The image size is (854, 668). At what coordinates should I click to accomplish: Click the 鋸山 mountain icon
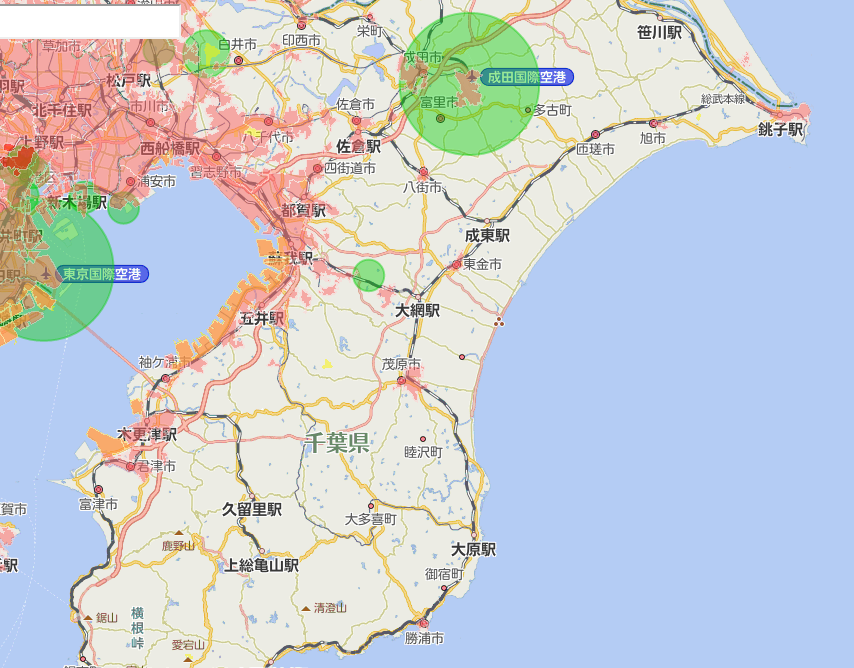[x=88, y=617]
